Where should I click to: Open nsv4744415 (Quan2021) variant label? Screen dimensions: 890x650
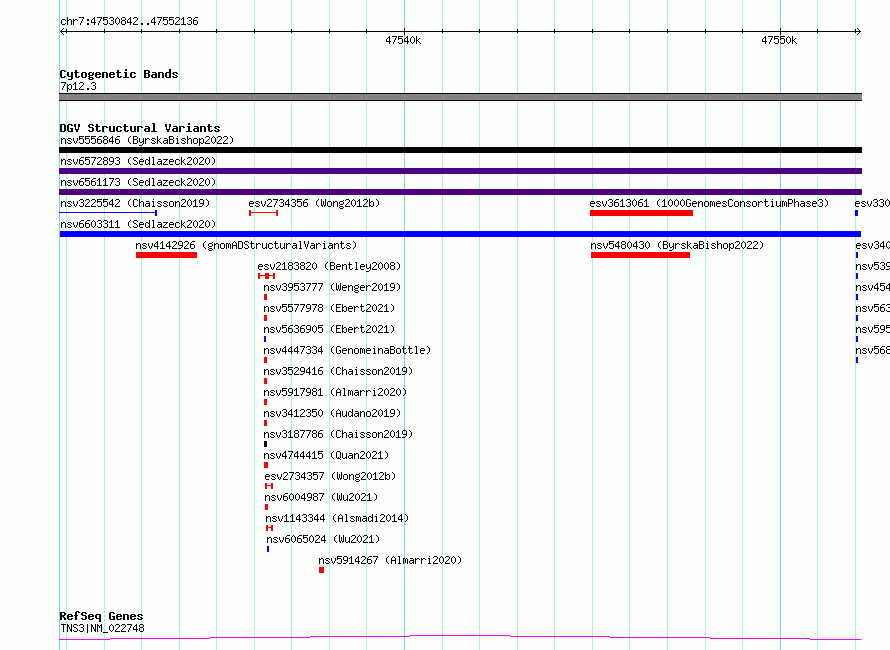click(x=326, y=455)
